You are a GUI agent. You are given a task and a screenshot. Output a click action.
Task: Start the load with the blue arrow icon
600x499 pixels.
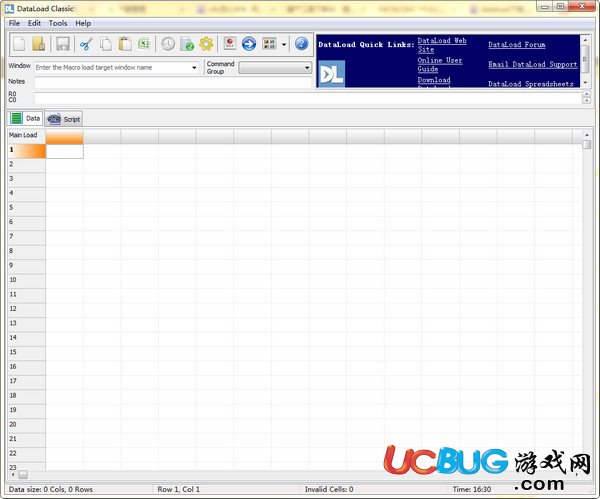249,44
